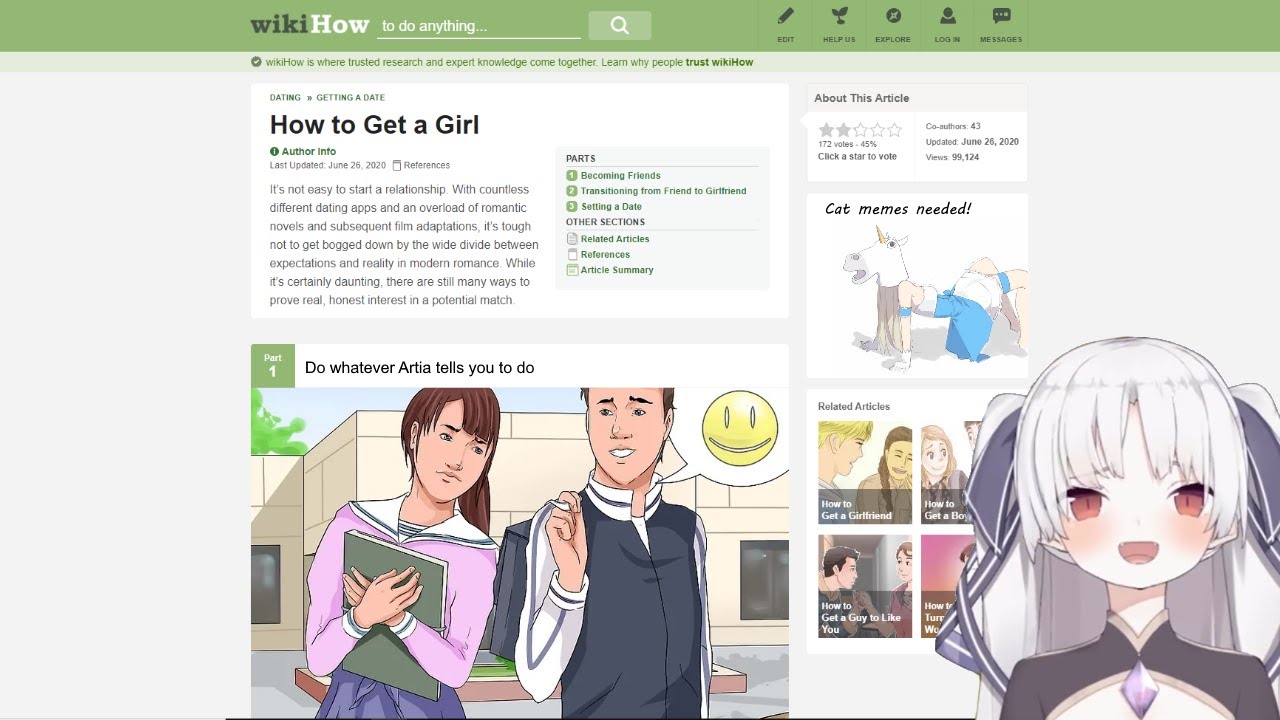1280x720 pixels.
Task: Click the 'Updated: June 26, 2020' sidebar text
Action: (x=972, y=142)
